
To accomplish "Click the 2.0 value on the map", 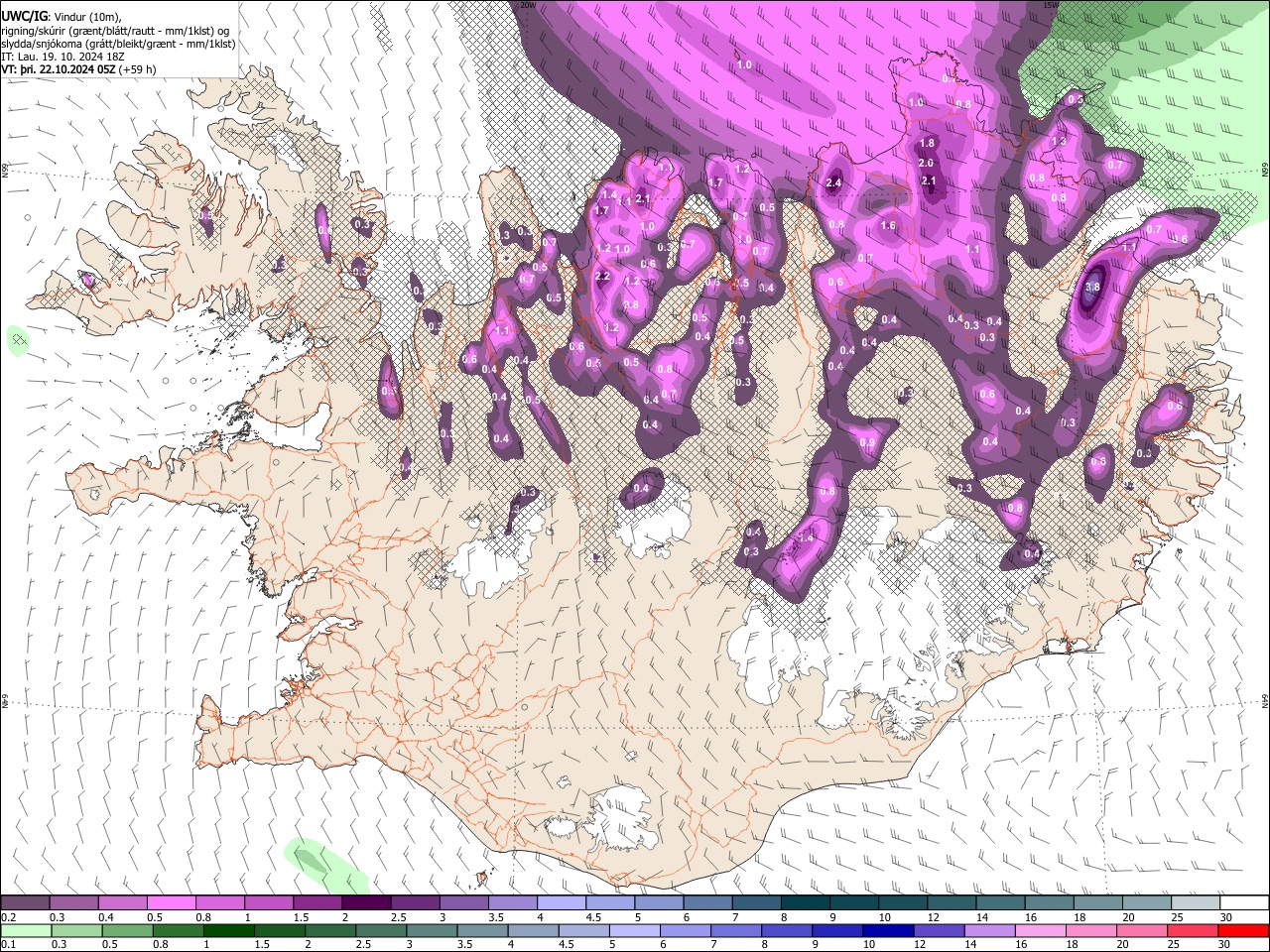I will pyautogui.click(x=926, y=163).
